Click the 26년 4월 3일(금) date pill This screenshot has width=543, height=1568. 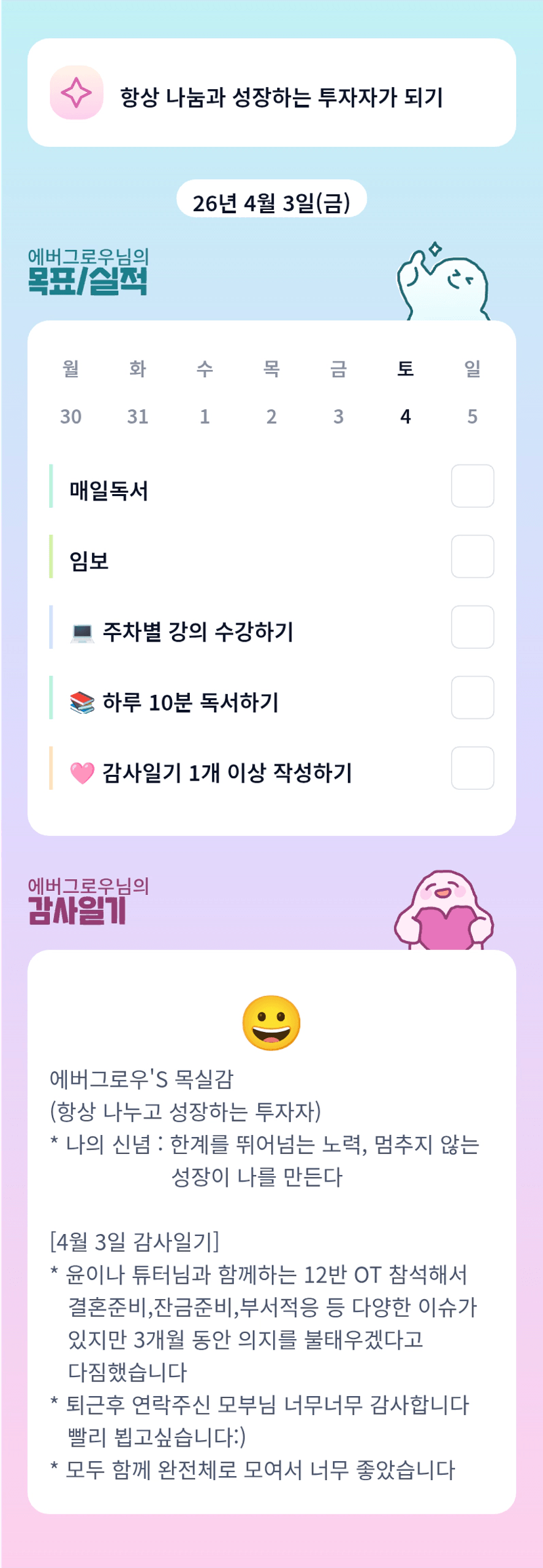(271, 202)
